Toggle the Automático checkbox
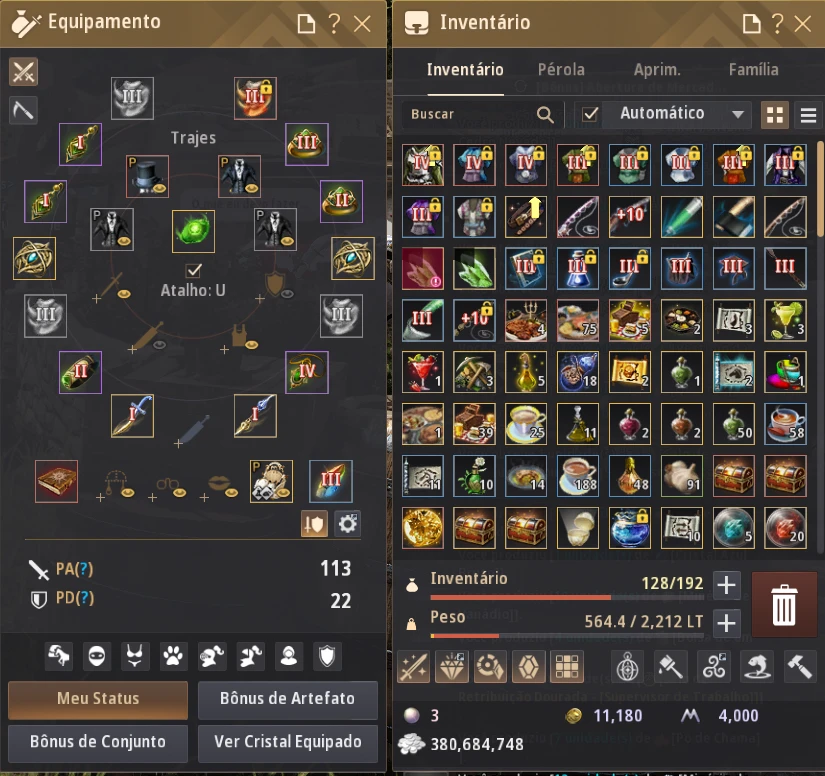This screenshot has height=776, width=825. [590, 114]
